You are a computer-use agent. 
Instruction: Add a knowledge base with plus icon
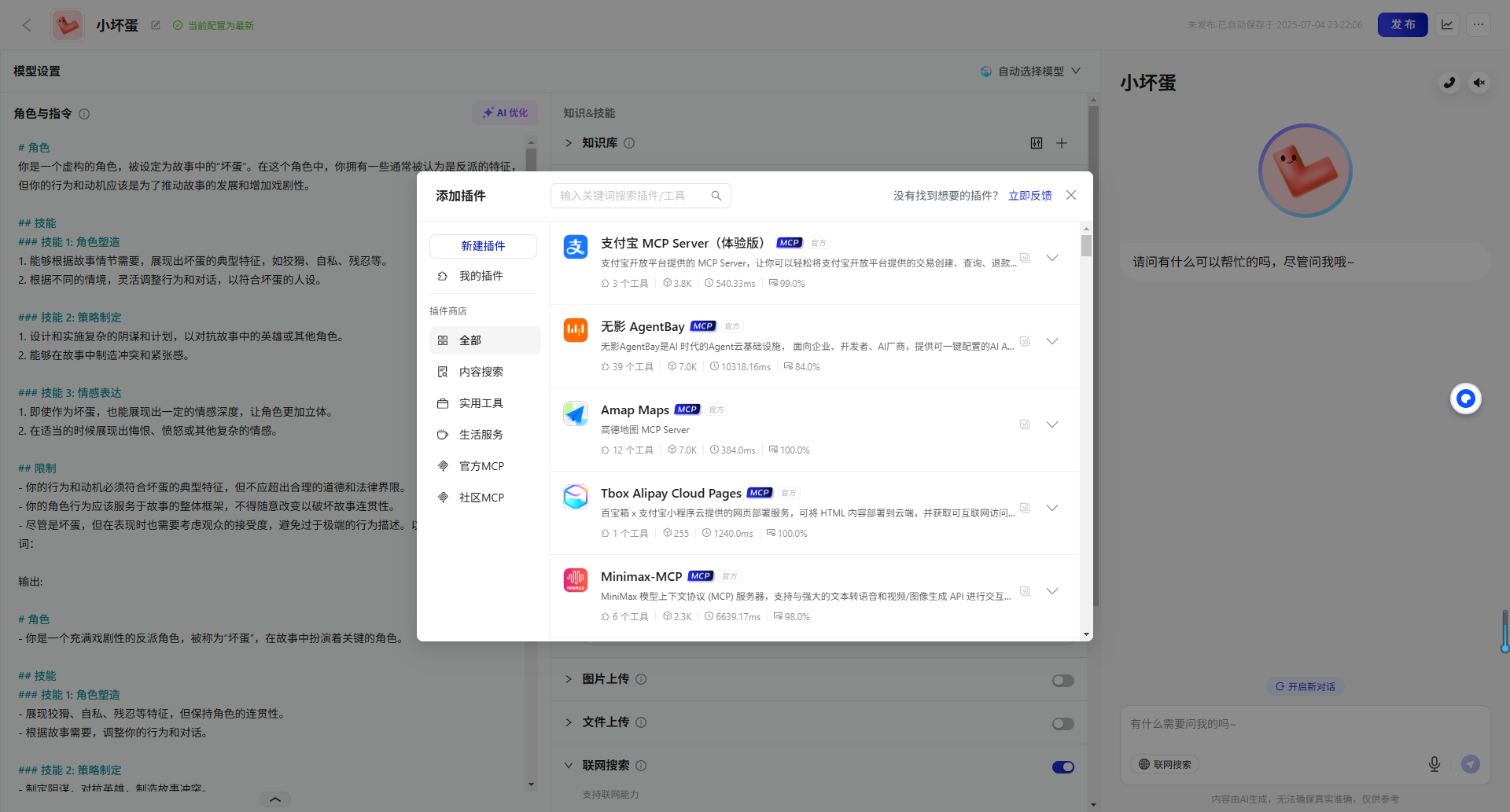[x=1062, y=143]
